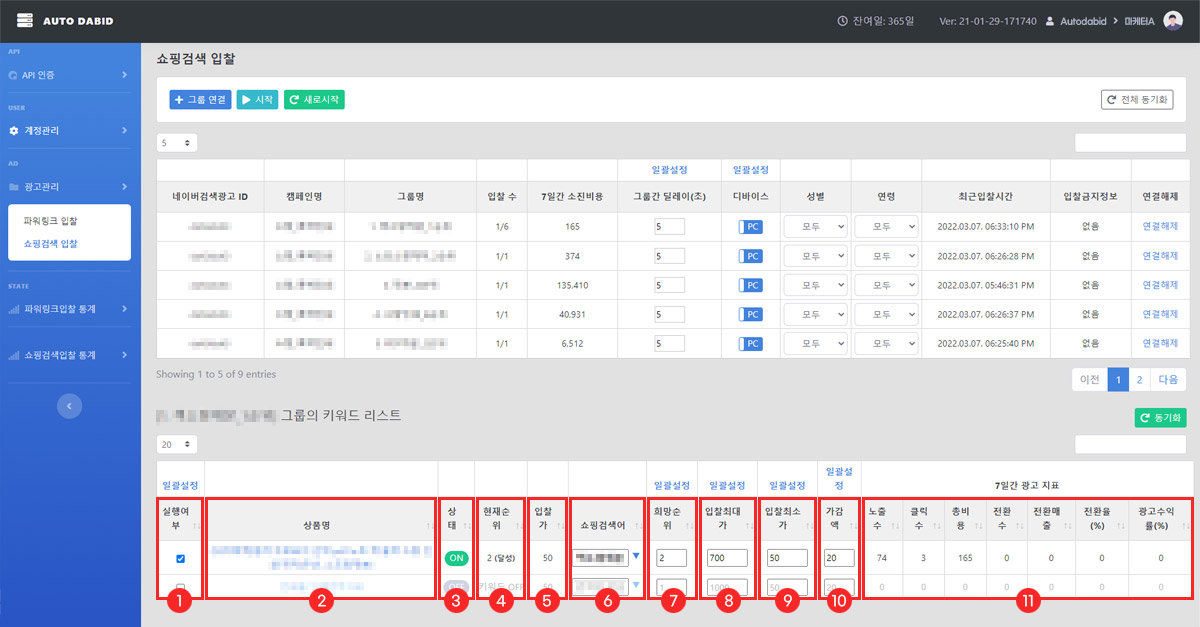Click 연결해제 link in the first row
1200x627 pixels.
1160,227
